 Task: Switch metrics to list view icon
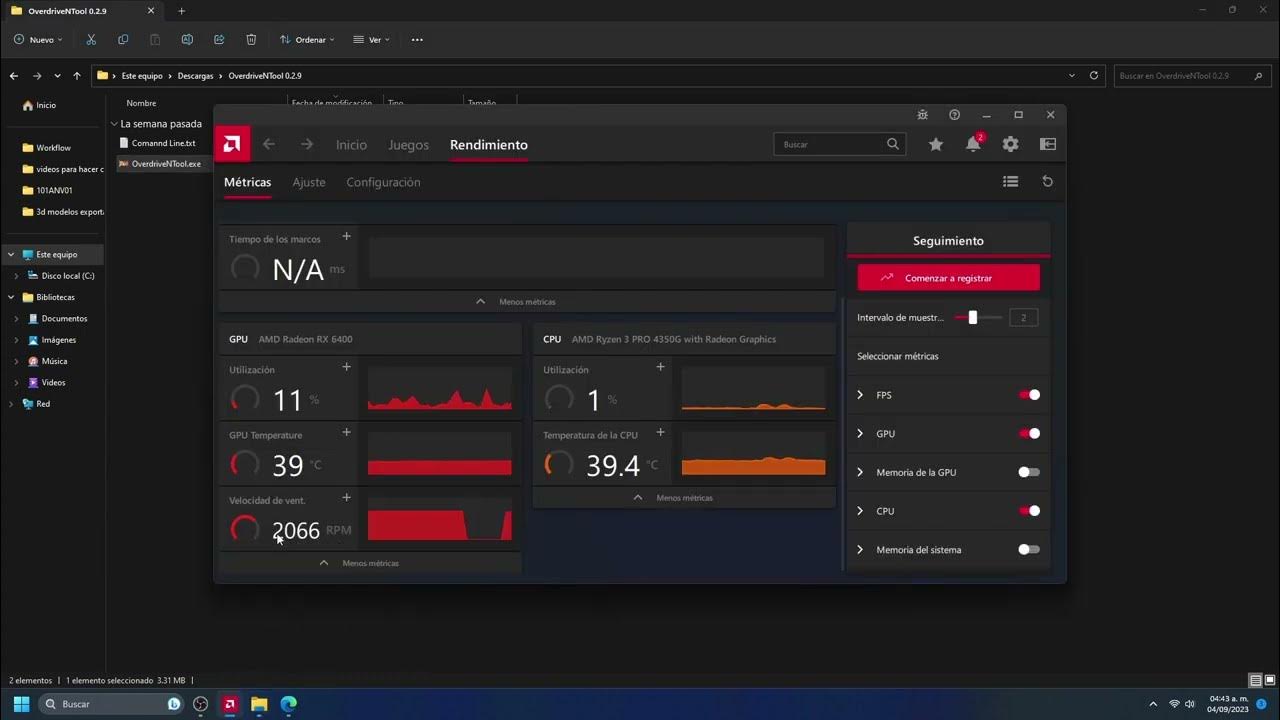point(1010,181)
